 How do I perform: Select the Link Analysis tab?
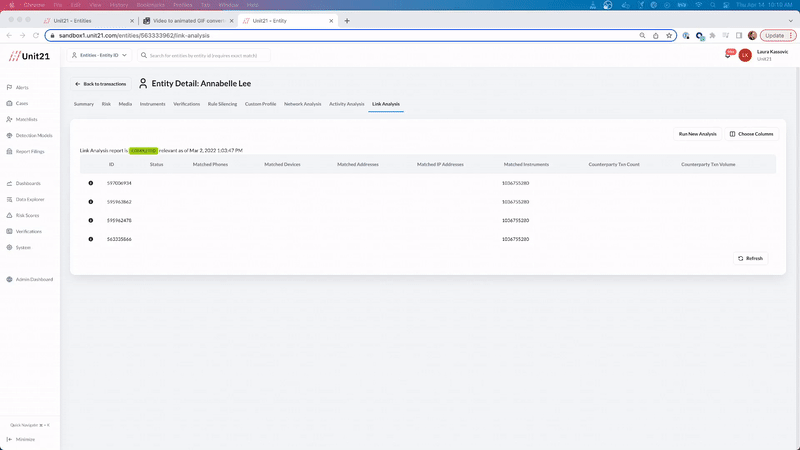click(x=386, y=104)
